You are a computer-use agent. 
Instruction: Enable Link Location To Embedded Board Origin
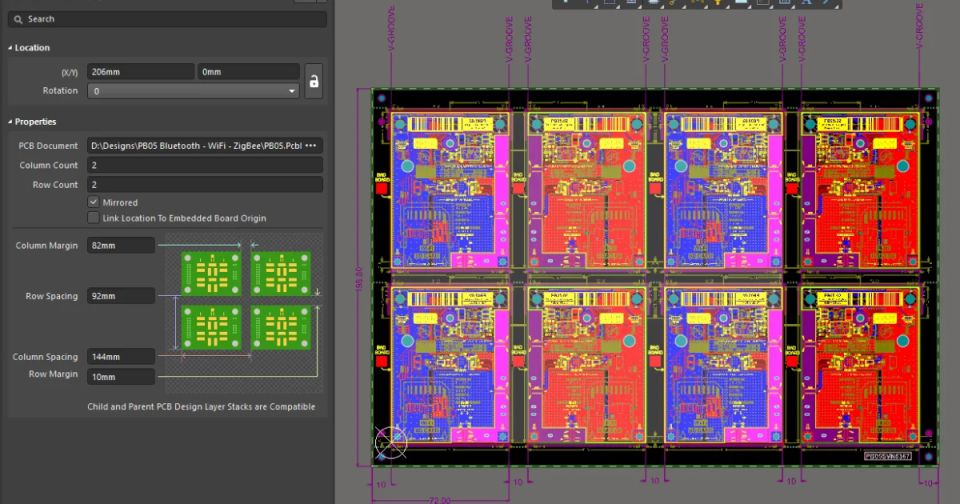point(94,218)
